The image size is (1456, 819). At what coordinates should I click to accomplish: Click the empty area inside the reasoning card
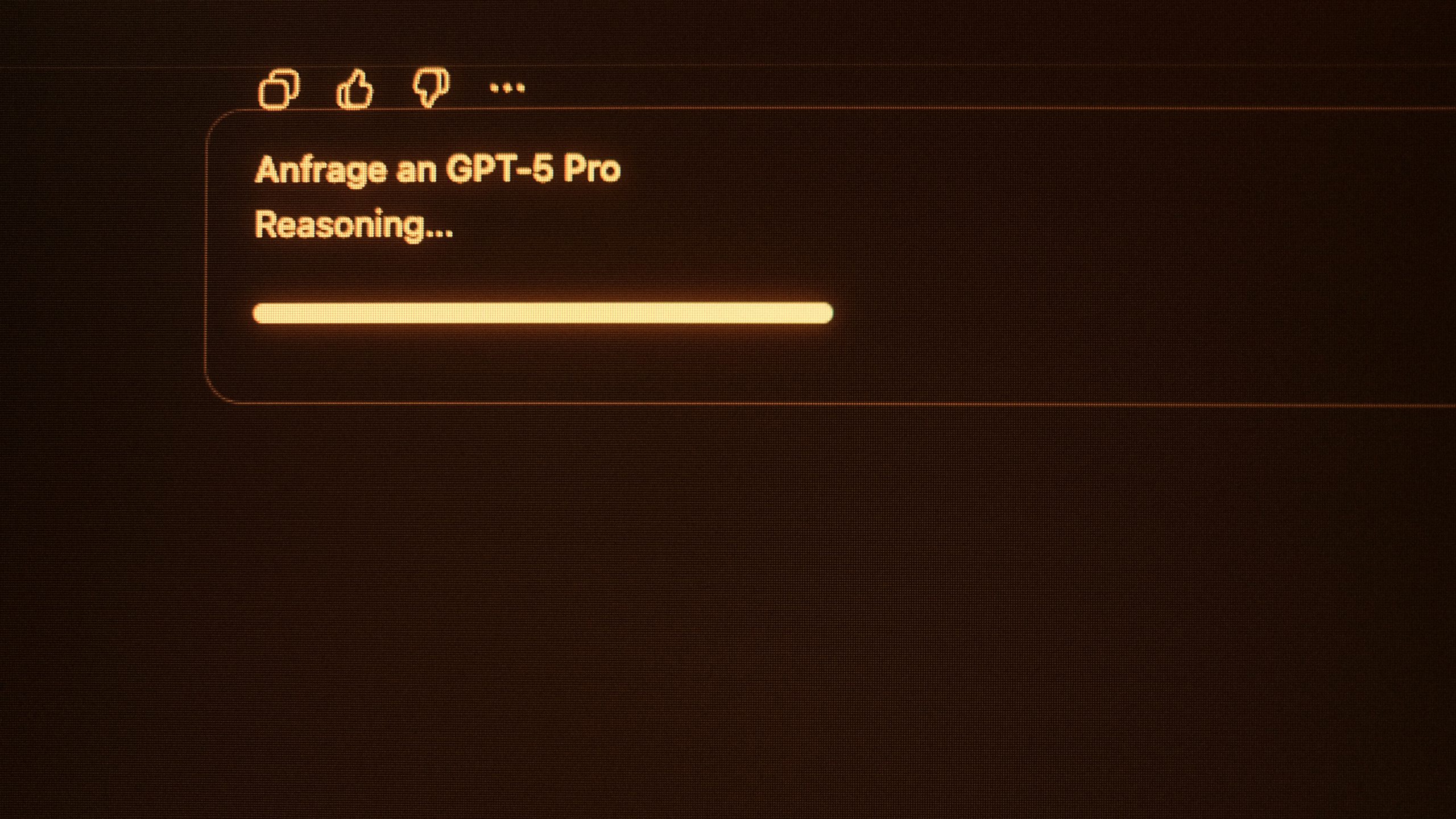1081,256
